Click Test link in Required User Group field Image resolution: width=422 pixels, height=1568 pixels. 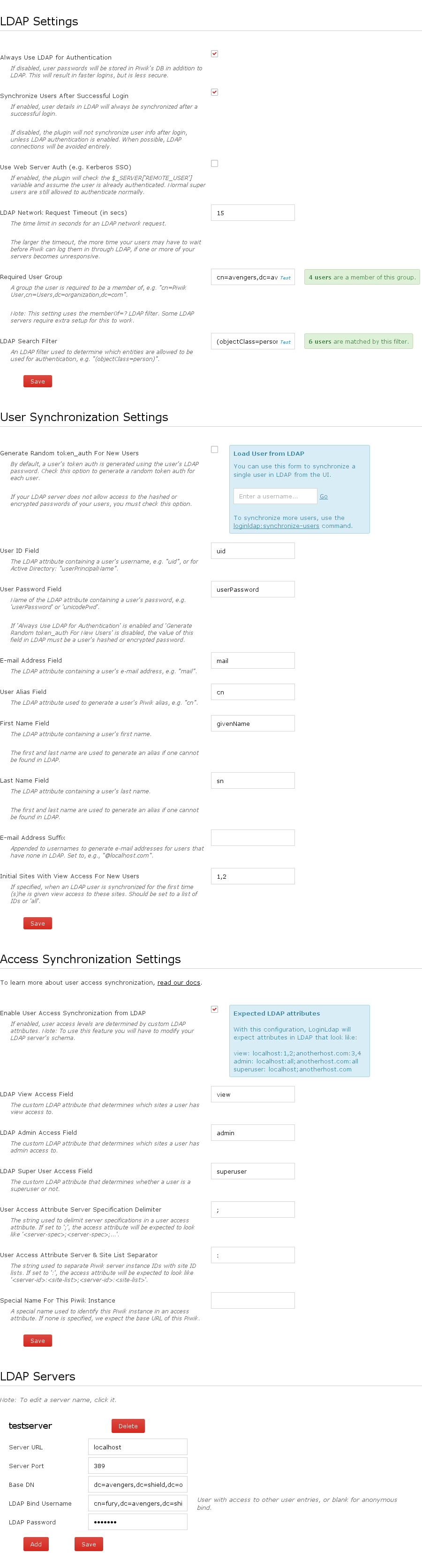[x=285, y=278]
